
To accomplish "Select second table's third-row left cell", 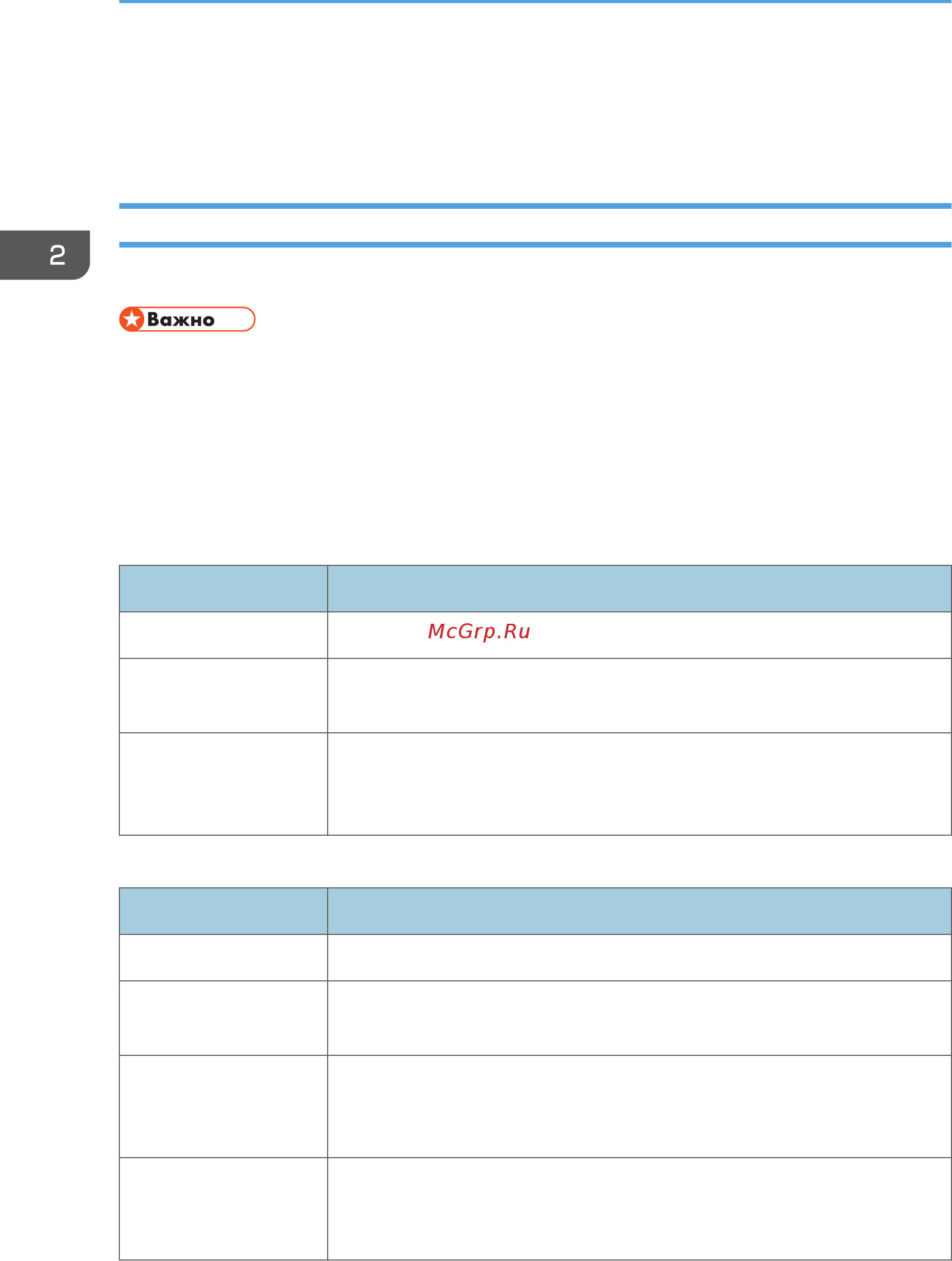I will click(x=223, y=1106).
